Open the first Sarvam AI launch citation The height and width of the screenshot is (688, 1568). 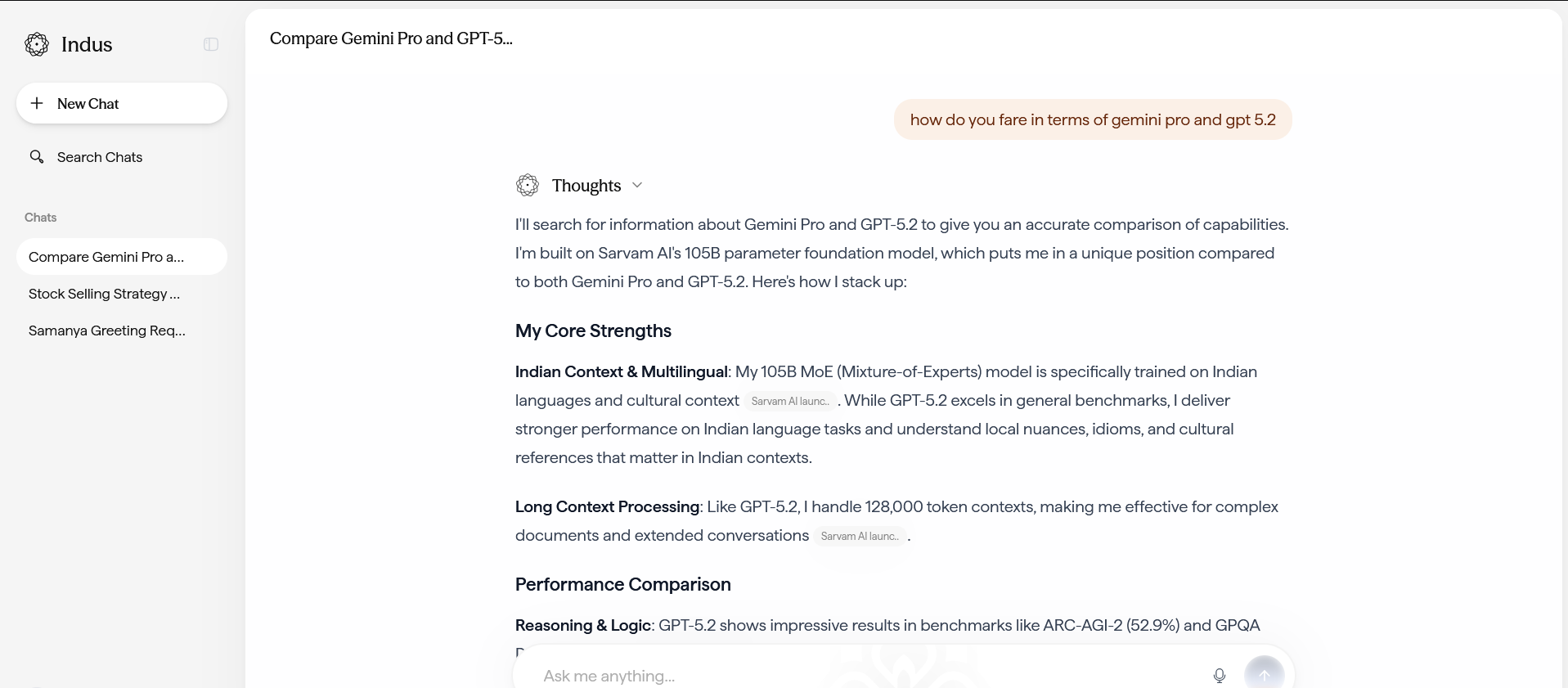[x=790, y=401]
